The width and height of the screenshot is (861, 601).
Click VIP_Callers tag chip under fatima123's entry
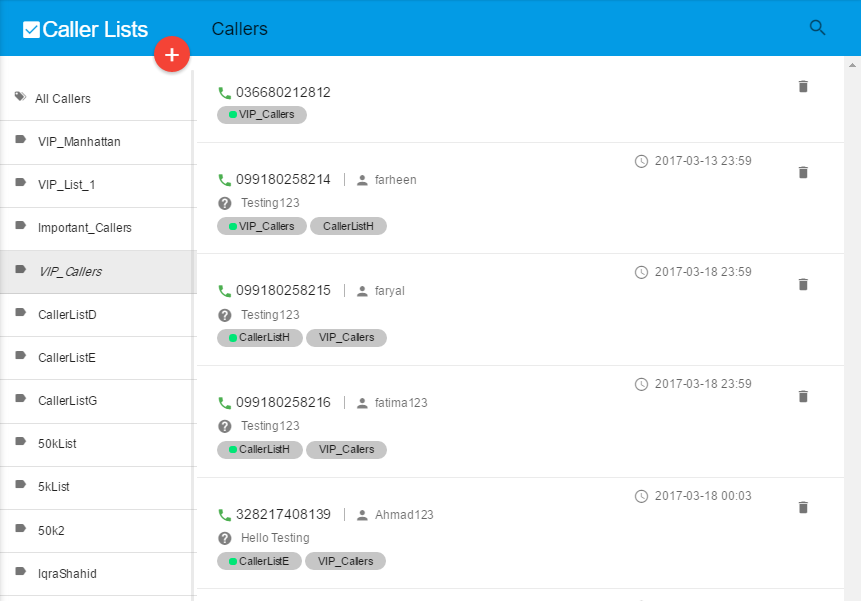(346, 450)
